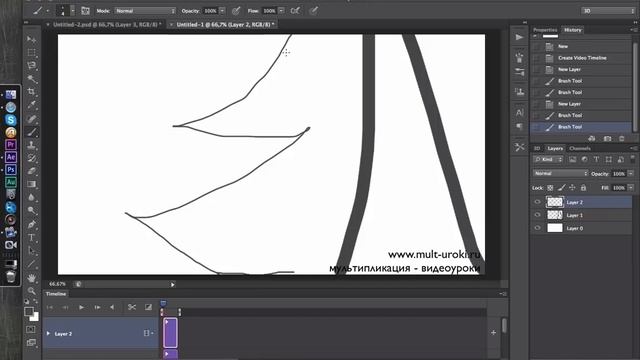Toggle type layer filter

(596, 159)
